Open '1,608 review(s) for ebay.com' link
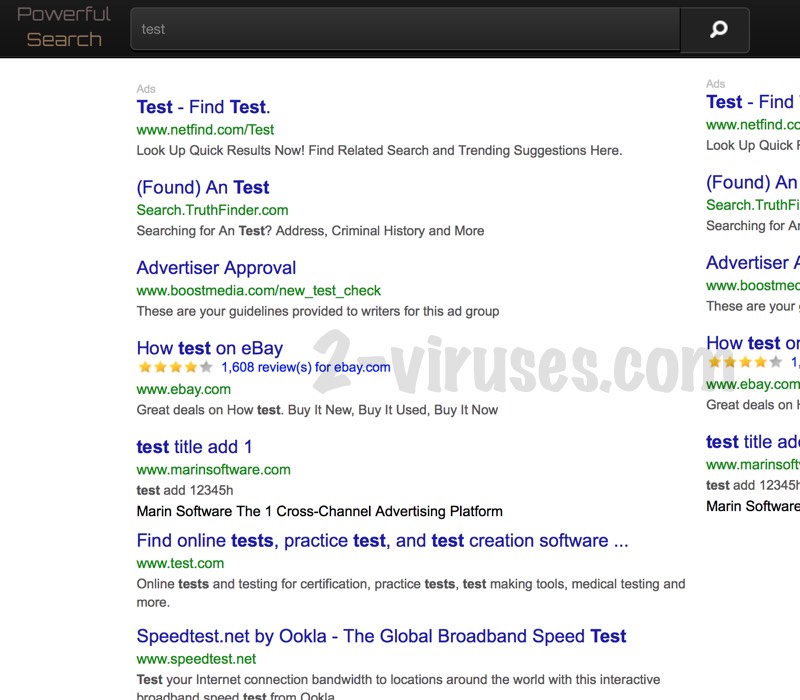Screen dimensions: 800x700 pos(306,367)
